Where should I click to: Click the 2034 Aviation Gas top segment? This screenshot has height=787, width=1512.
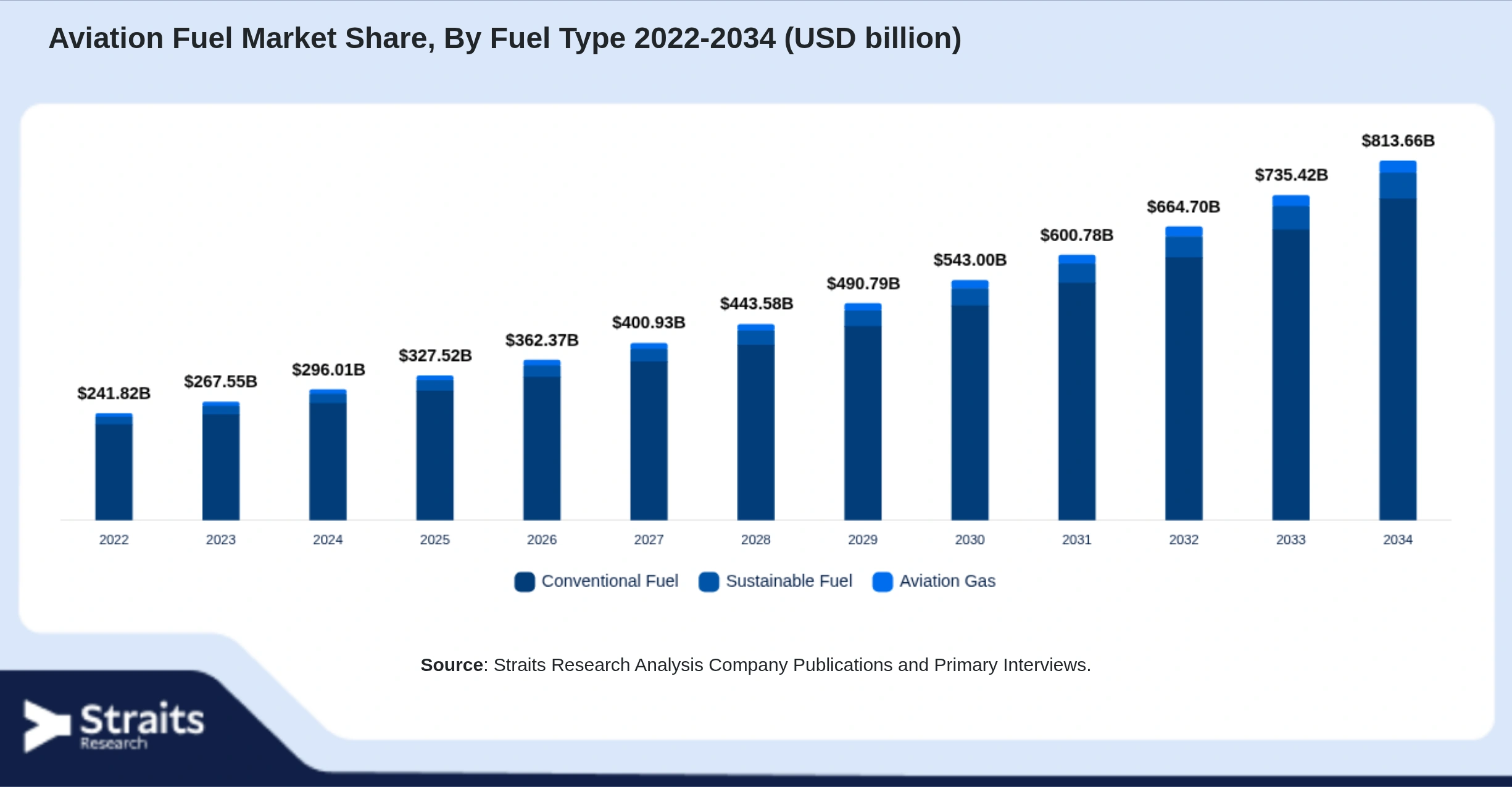pos(1398,167)
